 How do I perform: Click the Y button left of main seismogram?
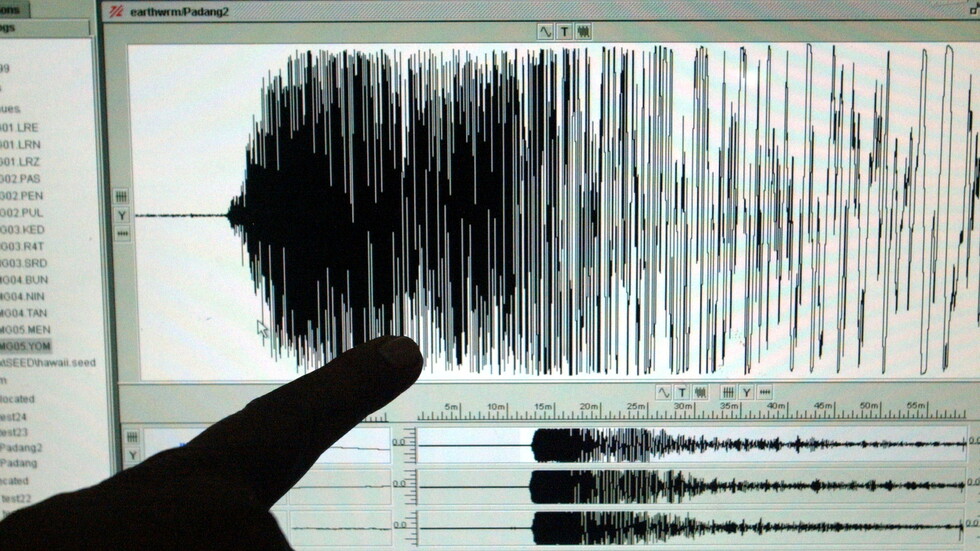[121, 215]
